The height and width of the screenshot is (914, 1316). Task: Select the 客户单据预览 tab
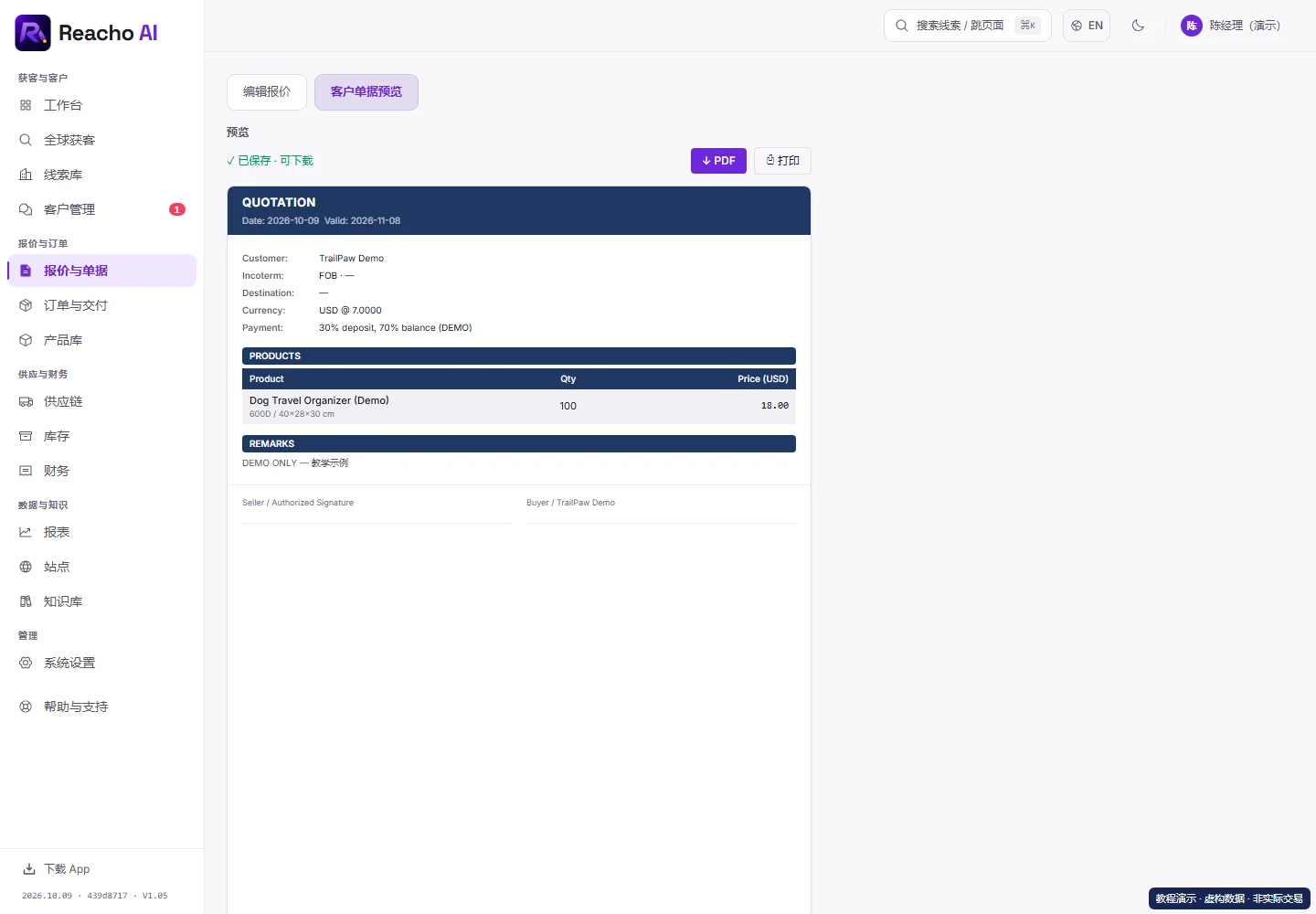[x=366, y=92]
